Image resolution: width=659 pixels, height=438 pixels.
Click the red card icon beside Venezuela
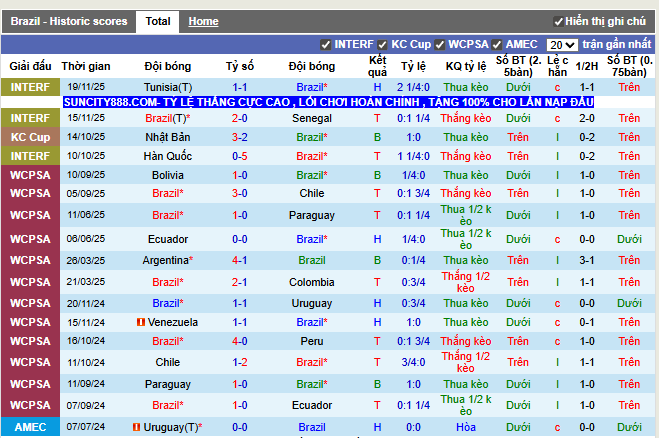141,322
